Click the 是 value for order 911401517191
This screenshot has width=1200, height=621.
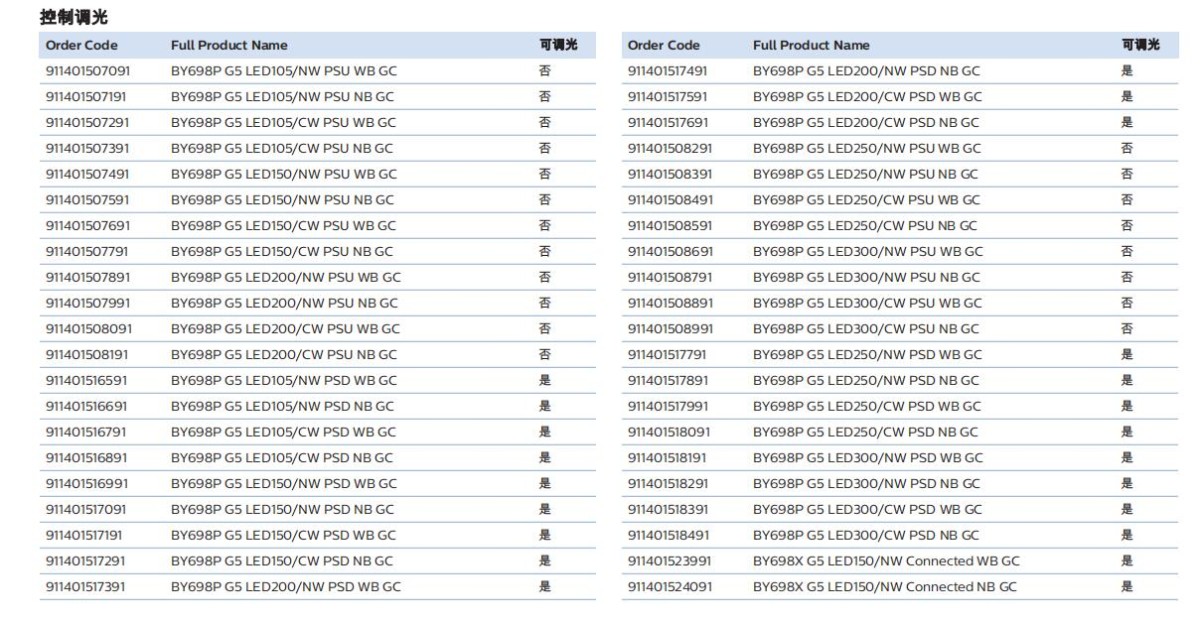(545, 535)
